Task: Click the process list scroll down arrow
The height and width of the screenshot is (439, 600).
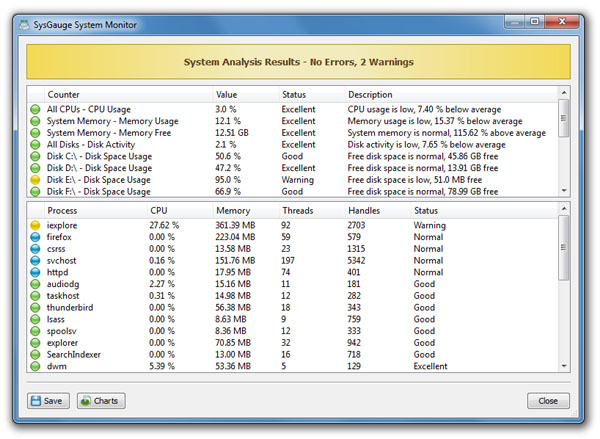Action: [564, 366]
